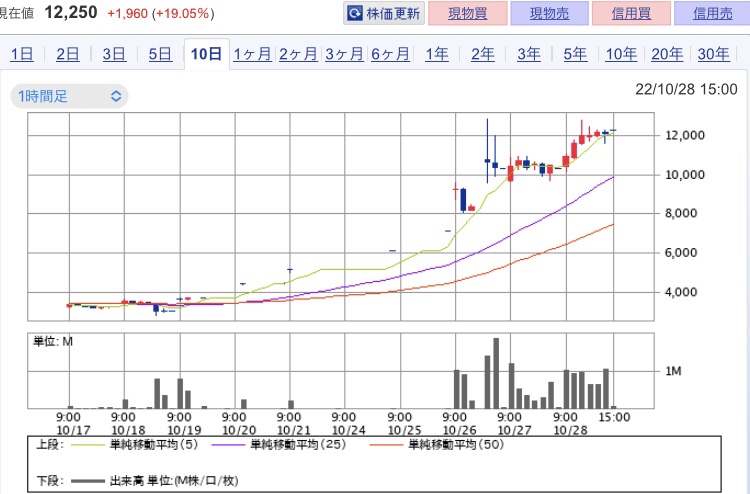Screen dimensions: 750x494
Task: Switch chart to 5年 range
Action: (575, 54)
